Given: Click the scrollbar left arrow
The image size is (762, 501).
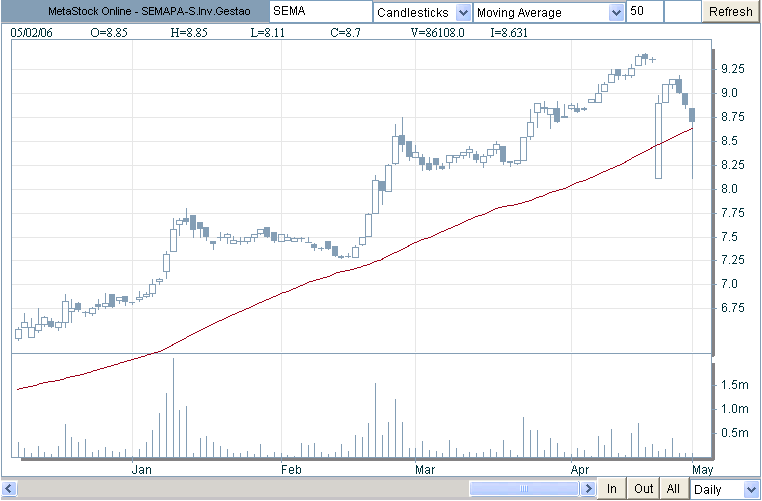Looking at the screenshot, I should pyautogui.click(x=9, y=488).
